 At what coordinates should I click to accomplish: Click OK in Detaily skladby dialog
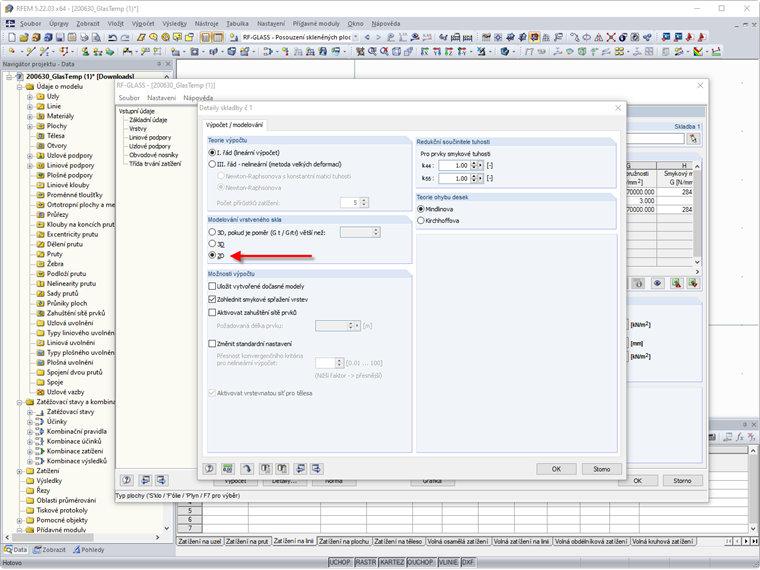tap(556, 469)
